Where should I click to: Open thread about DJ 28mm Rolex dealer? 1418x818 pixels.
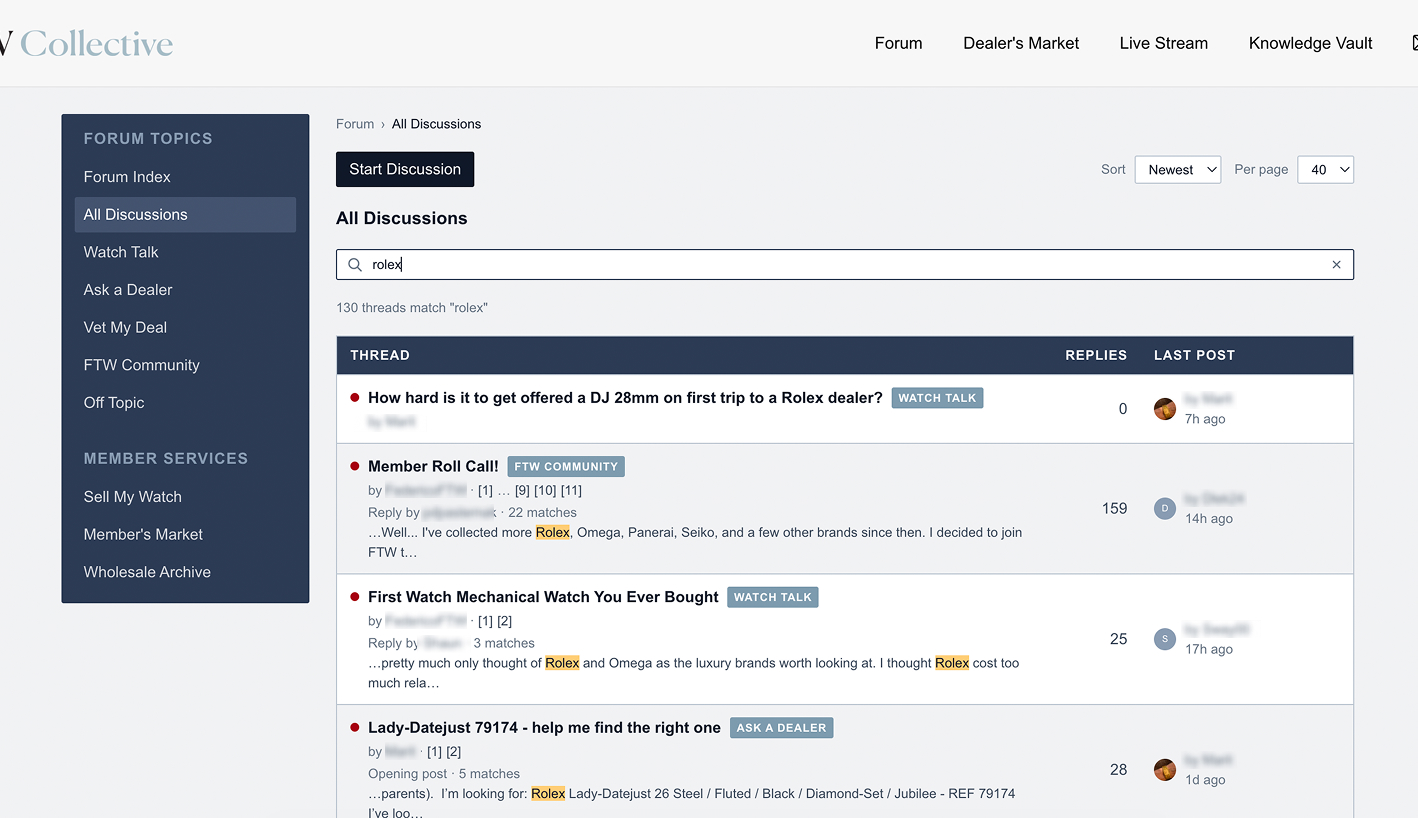click(625, 398)
